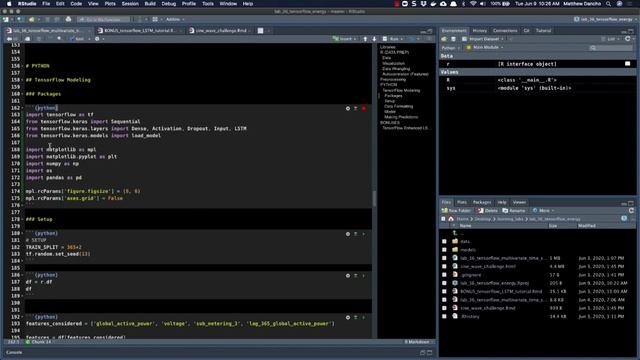
Task: Open the workspace panes layout grid icon
Action: [x=155, y=19]
